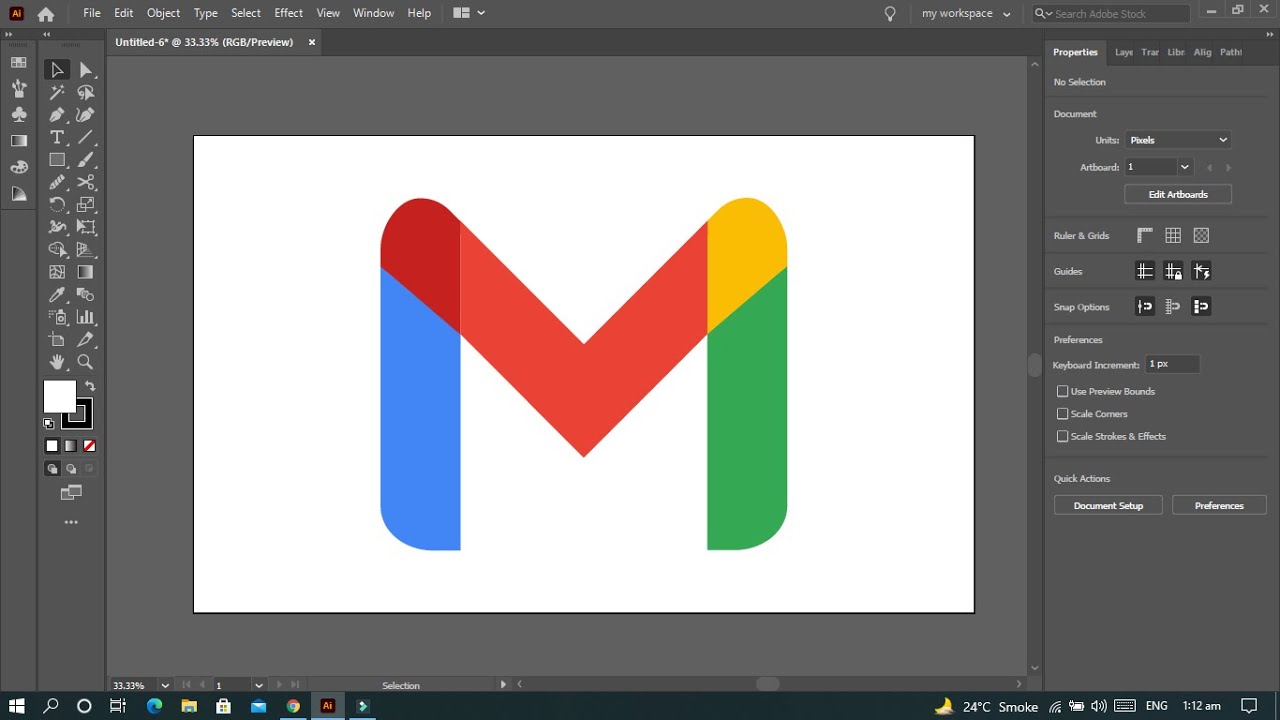Image resolution: width=1280 pixels, height=720 pixels.
Task: Apply None red-slash swatch
Action: pyautogui.click(x=90, y=446)
